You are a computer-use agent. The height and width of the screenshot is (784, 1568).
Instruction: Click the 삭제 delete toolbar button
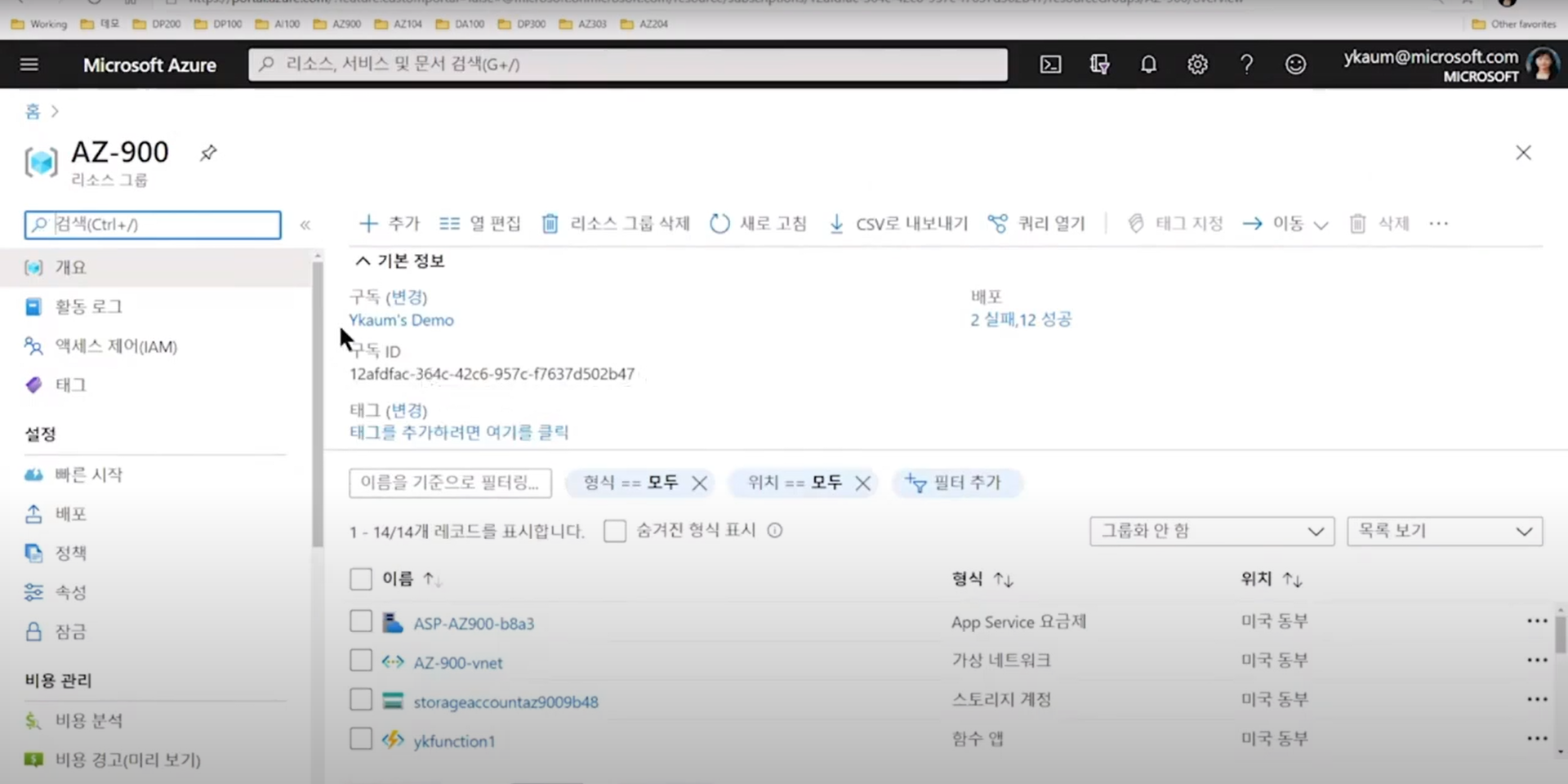(1379, 223)
